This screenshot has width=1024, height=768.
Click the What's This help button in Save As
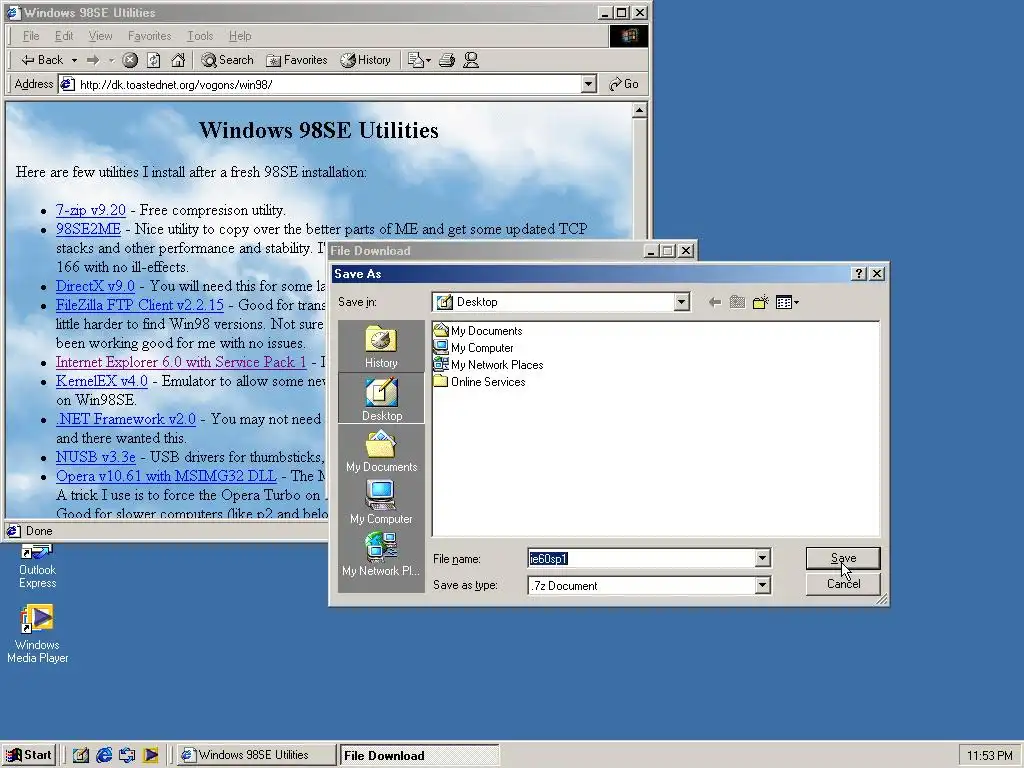point(859,274)
